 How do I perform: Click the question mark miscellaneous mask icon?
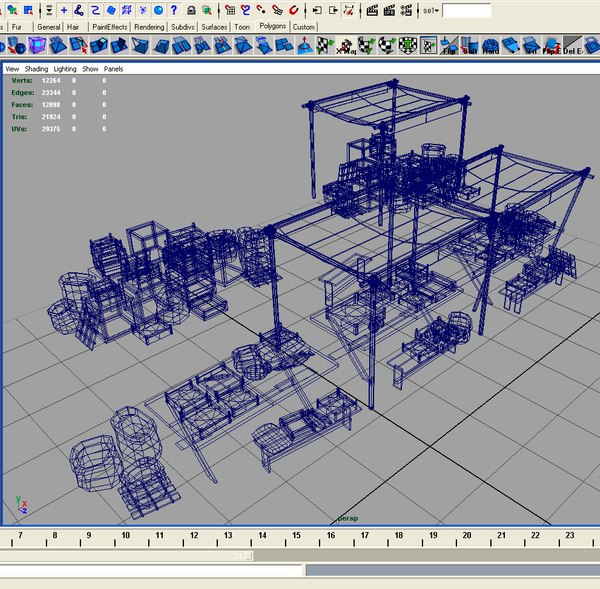click(174, 10)
